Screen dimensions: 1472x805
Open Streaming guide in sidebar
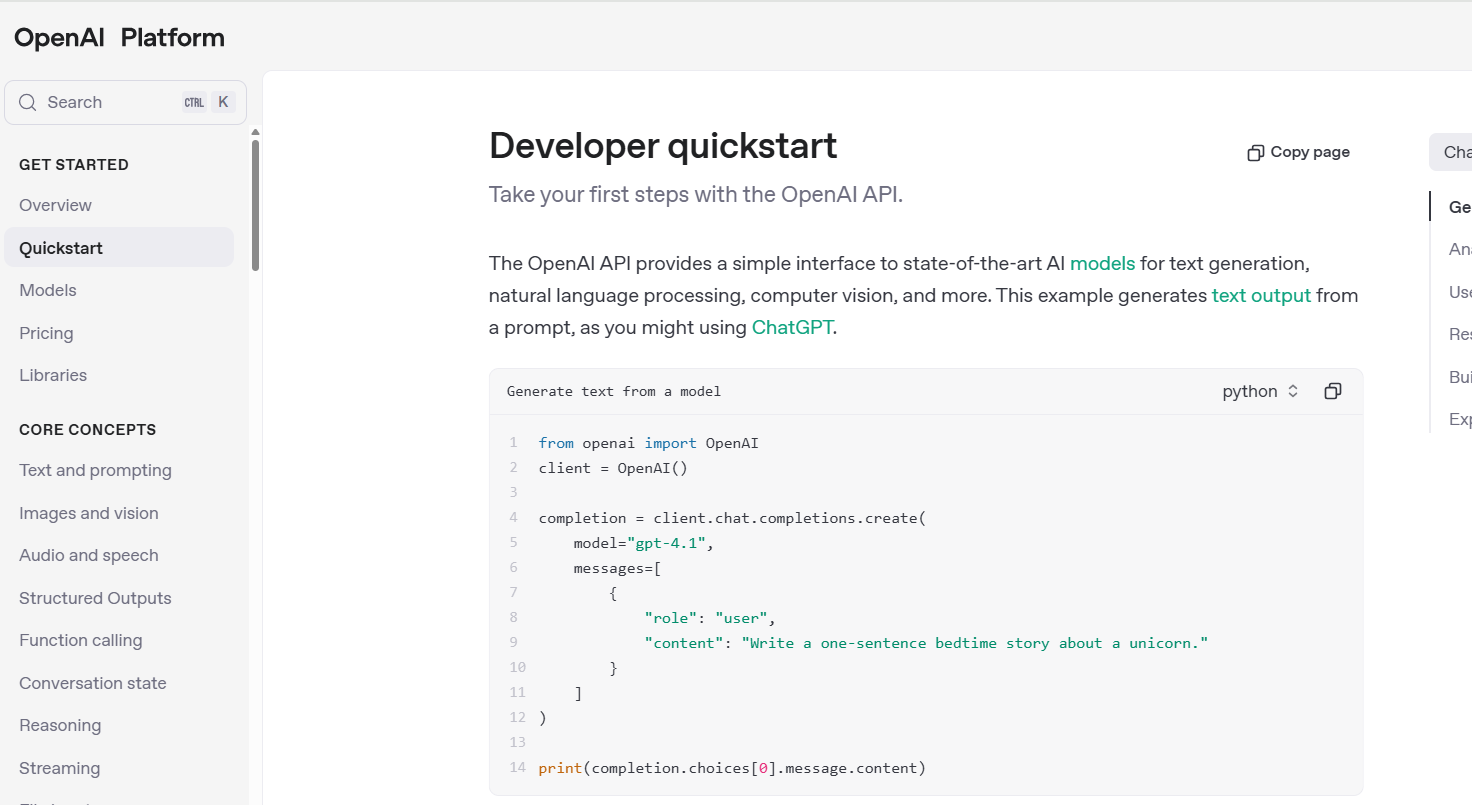(60, 768)
